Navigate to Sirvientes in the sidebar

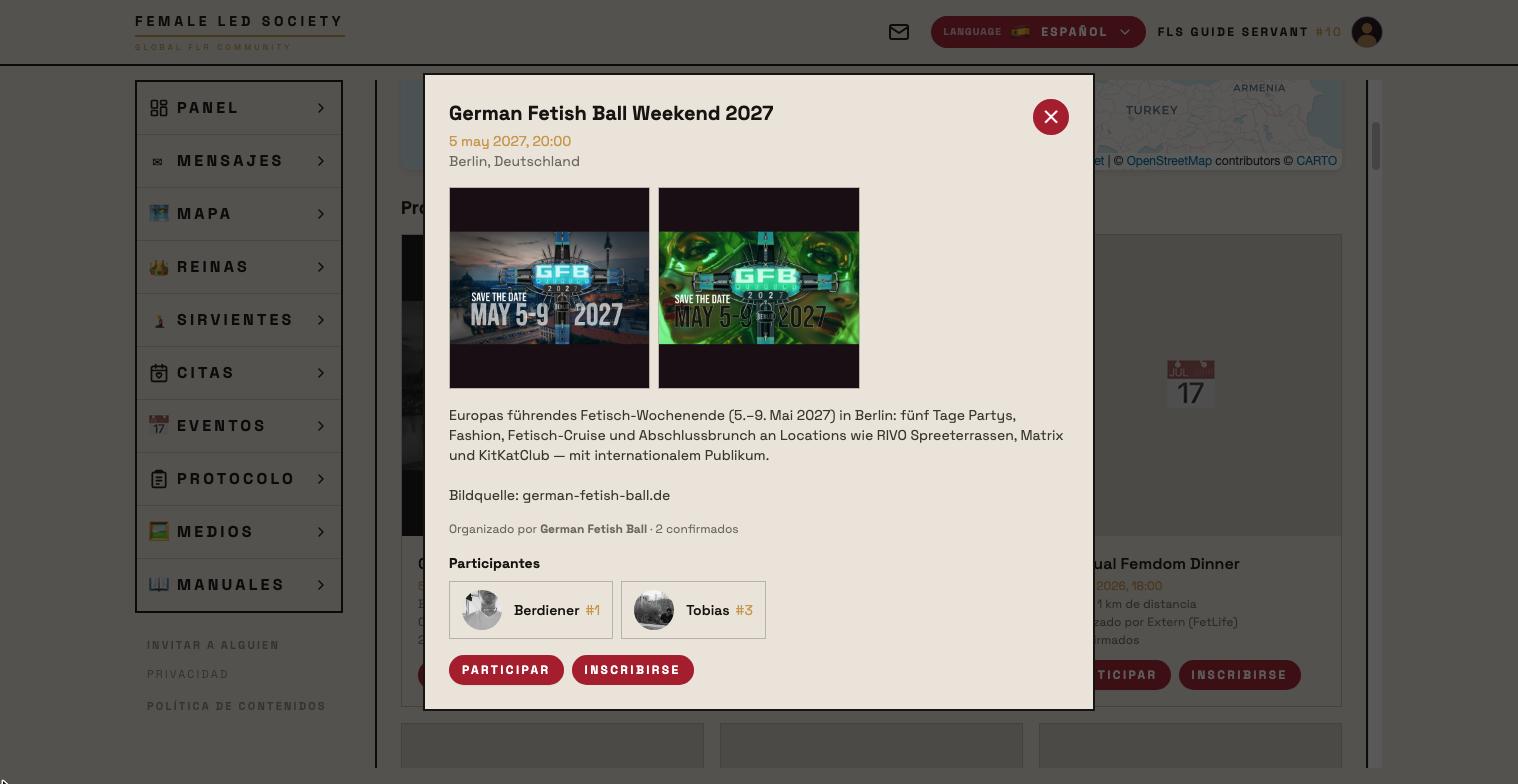pyautogui.click(x=239, y=320)
